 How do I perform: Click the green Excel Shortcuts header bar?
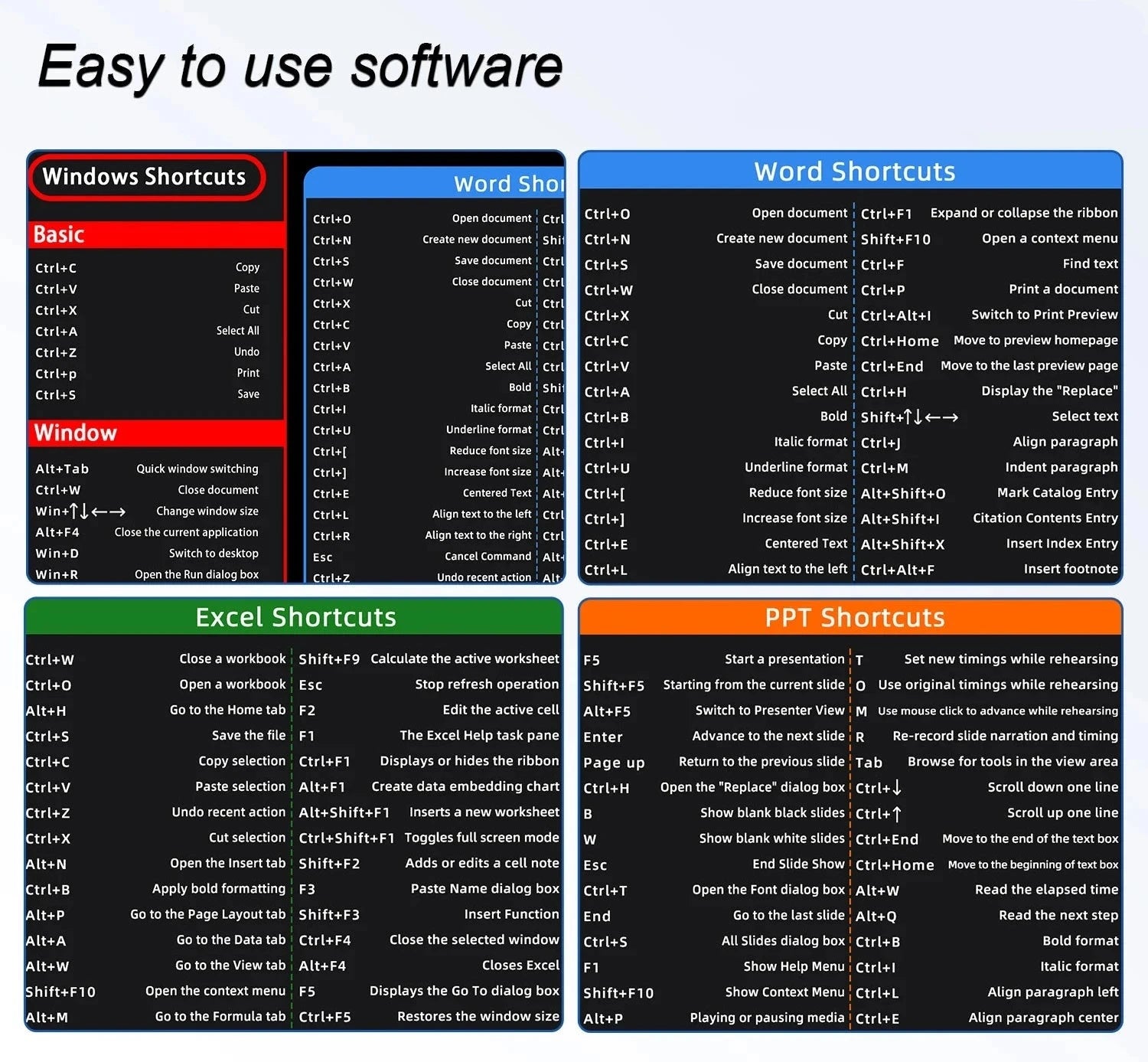tap(295, 617)
